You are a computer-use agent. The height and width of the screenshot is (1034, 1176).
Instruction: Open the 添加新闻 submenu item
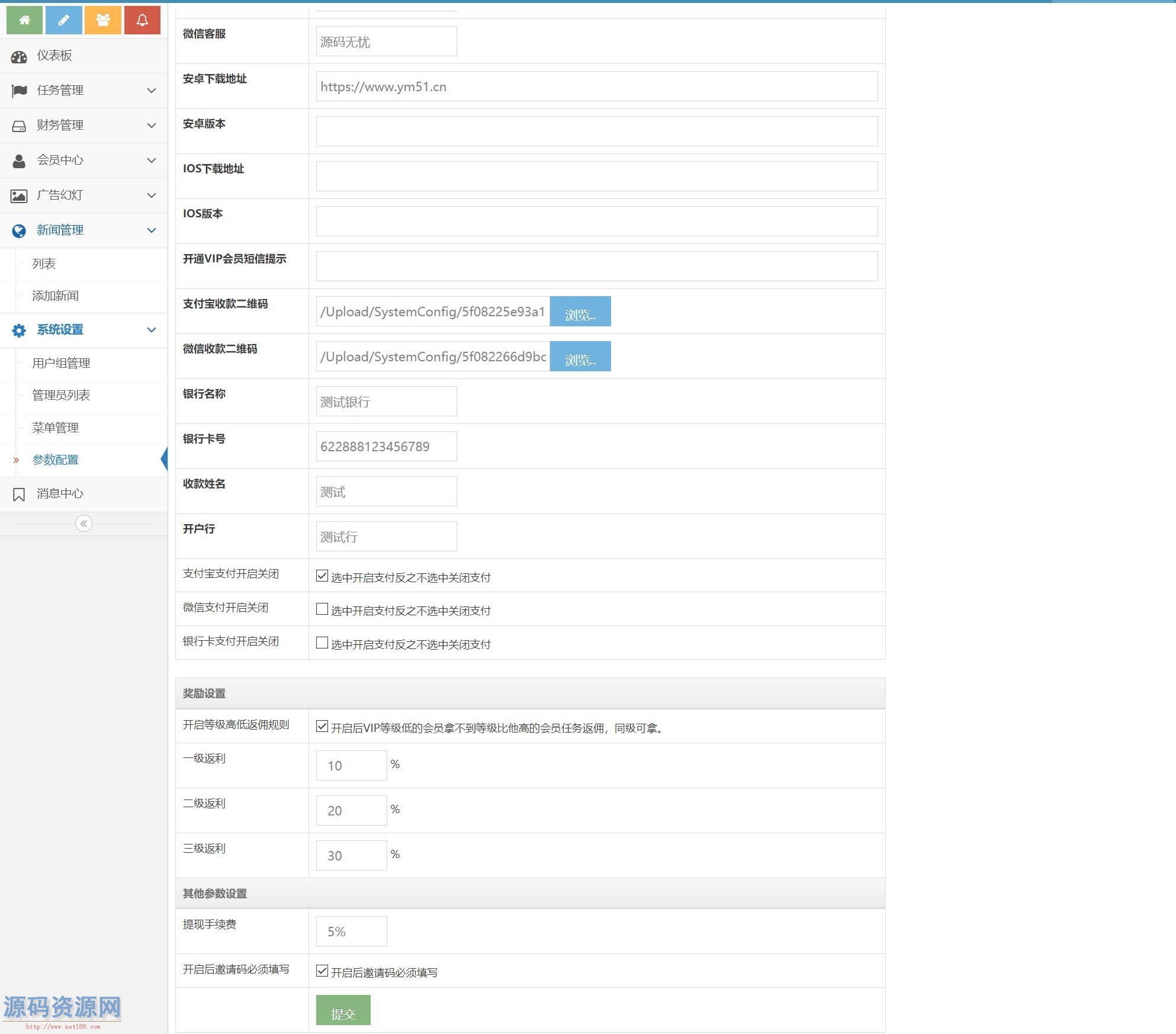pos(55,296)
